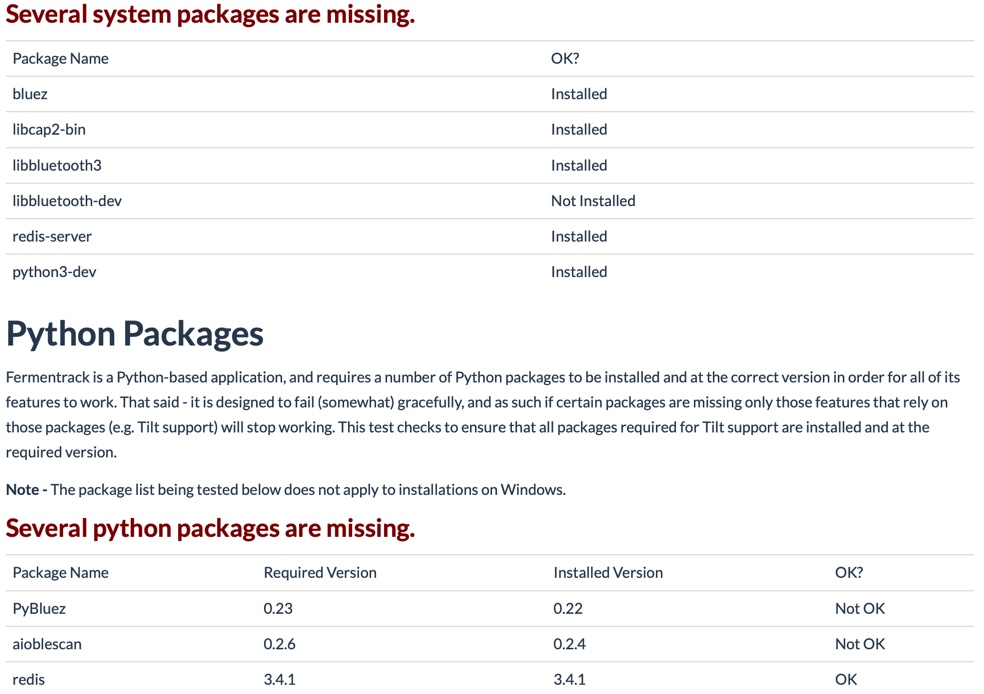Image resolution: width=984 pixels, height=694 pixels.
Task: Click the 'Installed Version' column header
Action: [608, 573]
